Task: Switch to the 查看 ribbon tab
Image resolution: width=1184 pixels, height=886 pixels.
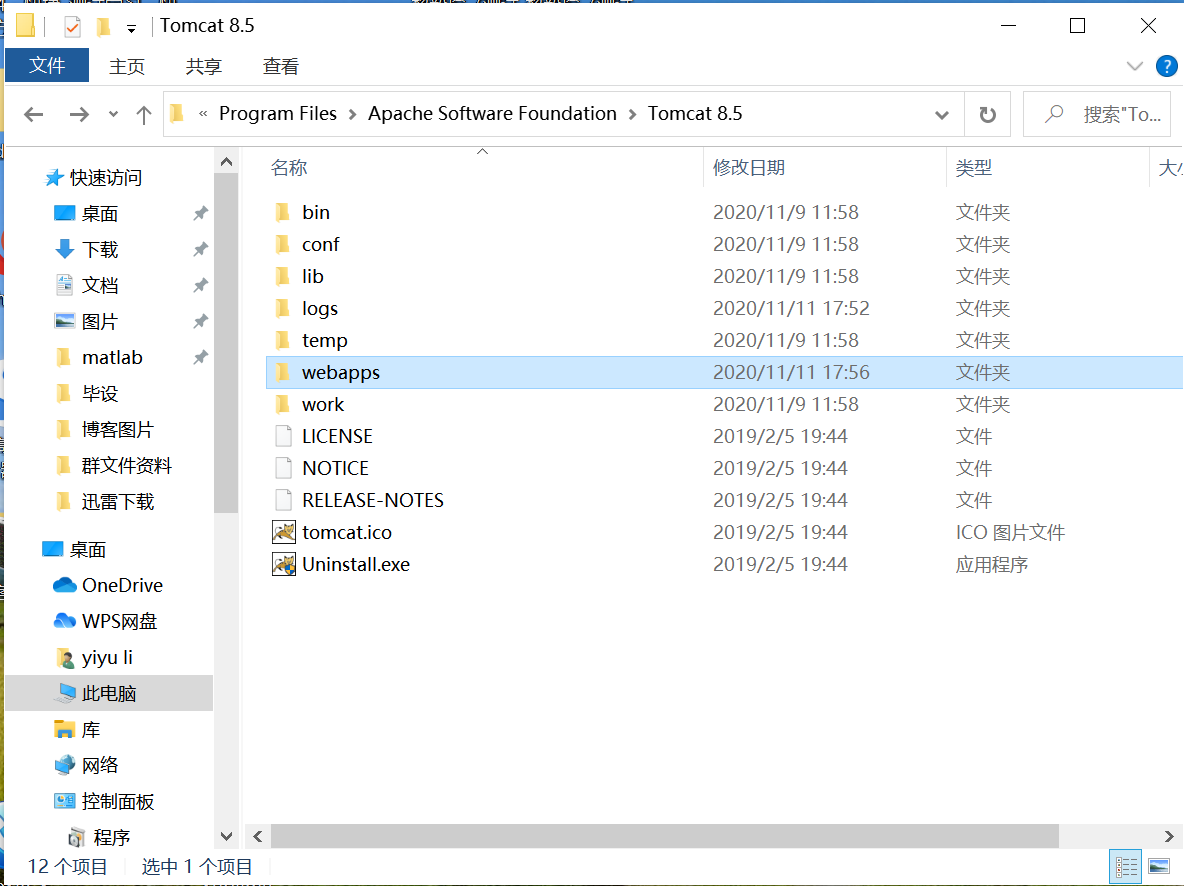Action: click(280, 66)
